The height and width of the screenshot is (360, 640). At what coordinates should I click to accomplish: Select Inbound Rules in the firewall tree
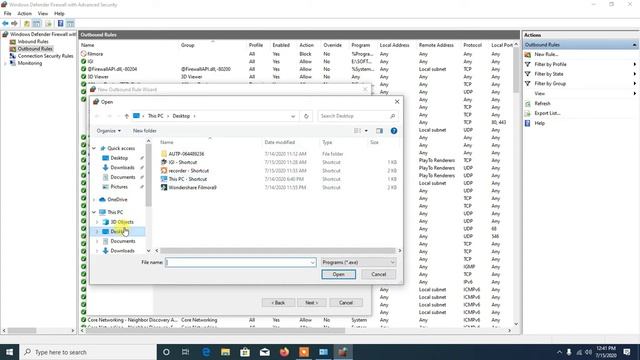click(x=33, y=41)
